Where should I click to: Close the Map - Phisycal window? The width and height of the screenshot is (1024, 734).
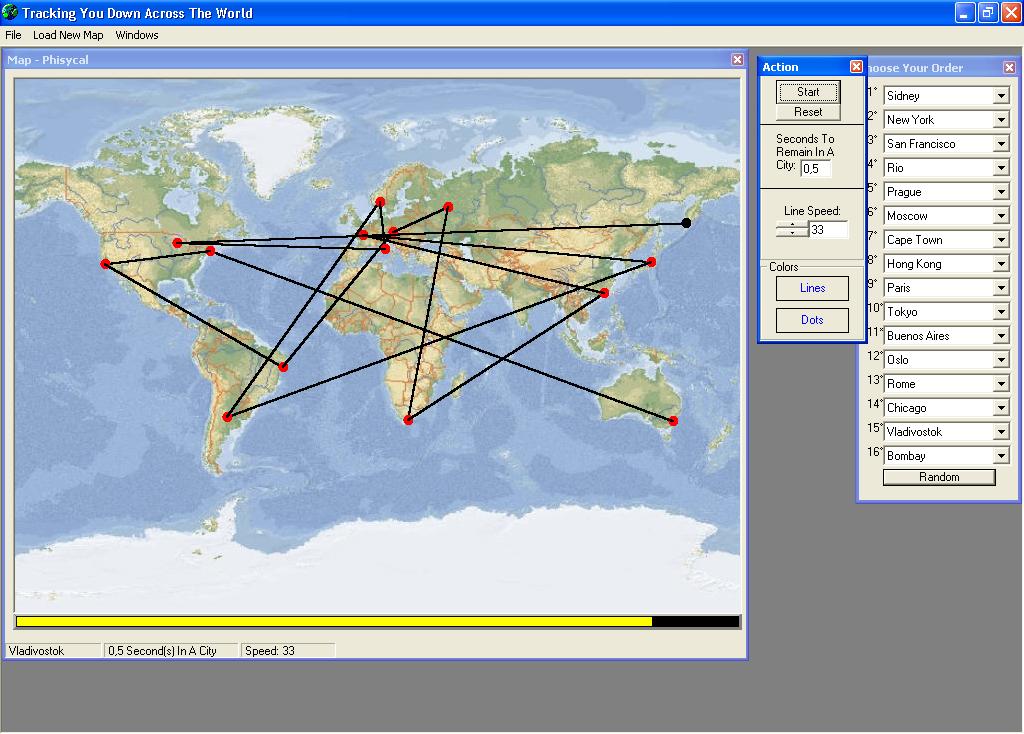[737, 60]
